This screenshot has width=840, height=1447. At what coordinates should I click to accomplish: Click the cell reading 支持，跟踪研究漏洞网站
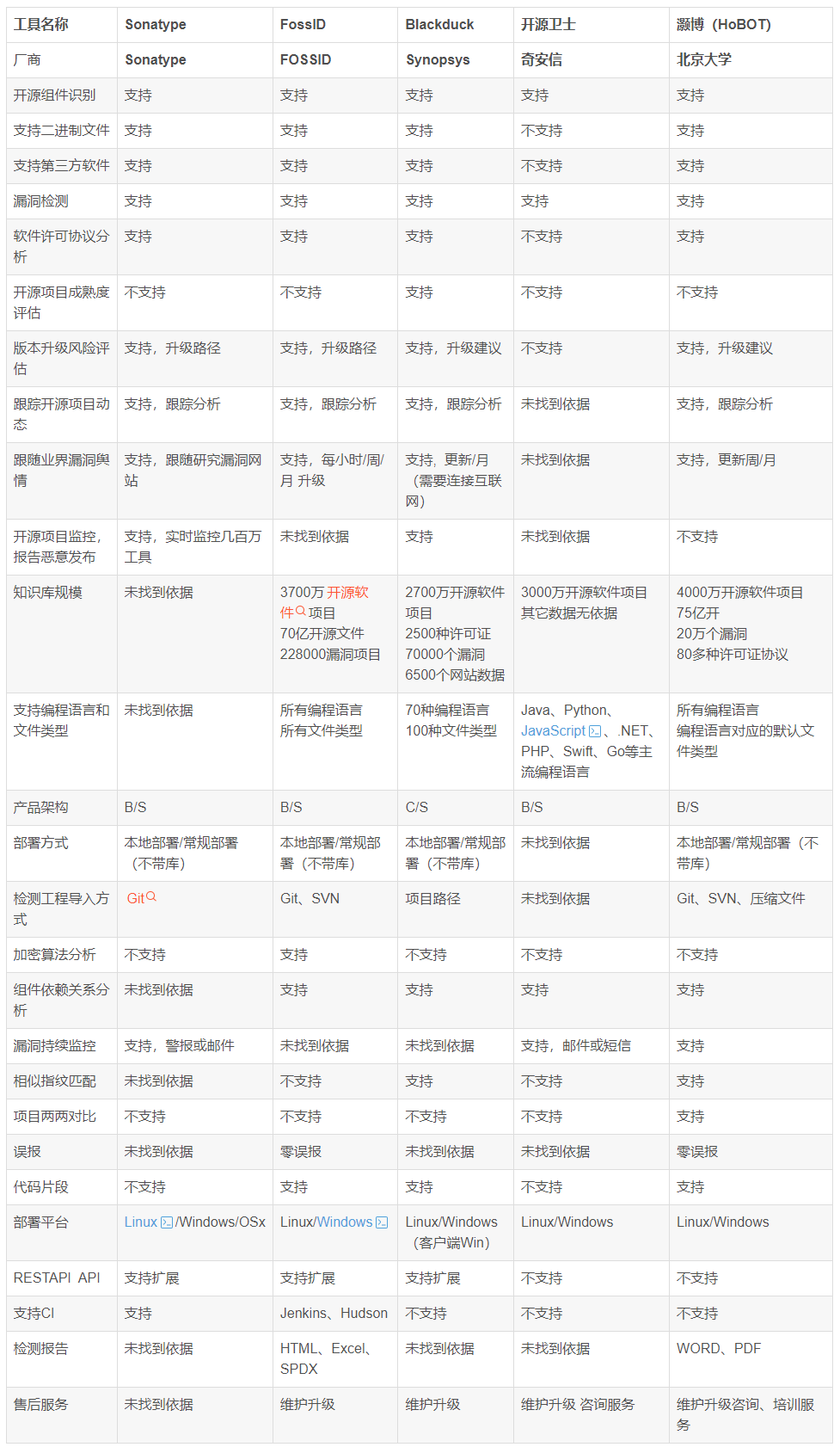(x=195, y=481)
